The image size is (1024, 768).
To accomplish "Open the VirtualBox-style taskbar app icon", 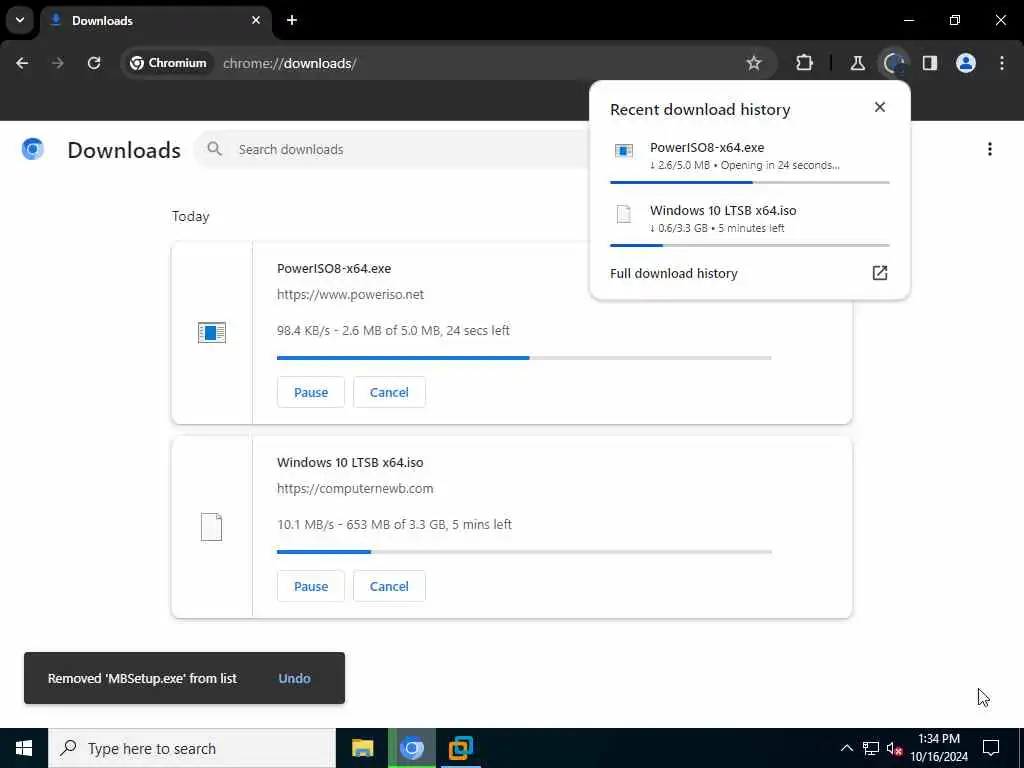I will click(461, 748).
